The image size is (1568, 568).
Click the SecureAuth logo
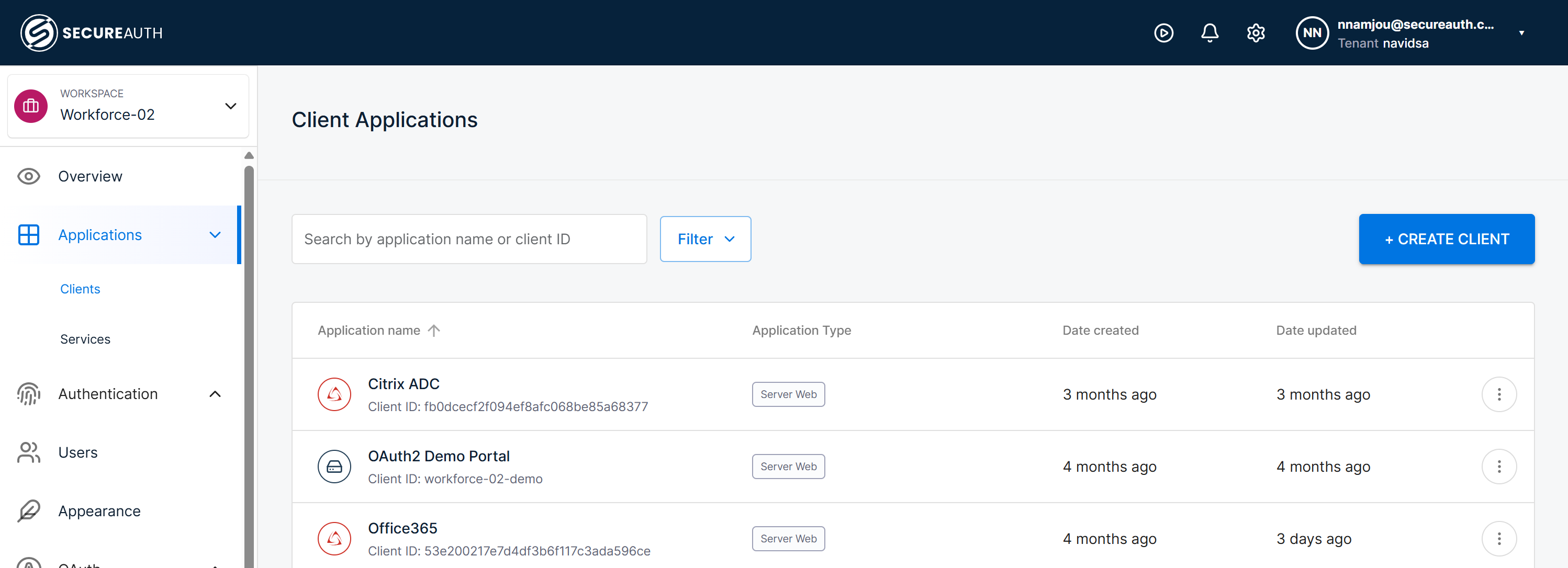pyautogui.click(x=91, y=33)
